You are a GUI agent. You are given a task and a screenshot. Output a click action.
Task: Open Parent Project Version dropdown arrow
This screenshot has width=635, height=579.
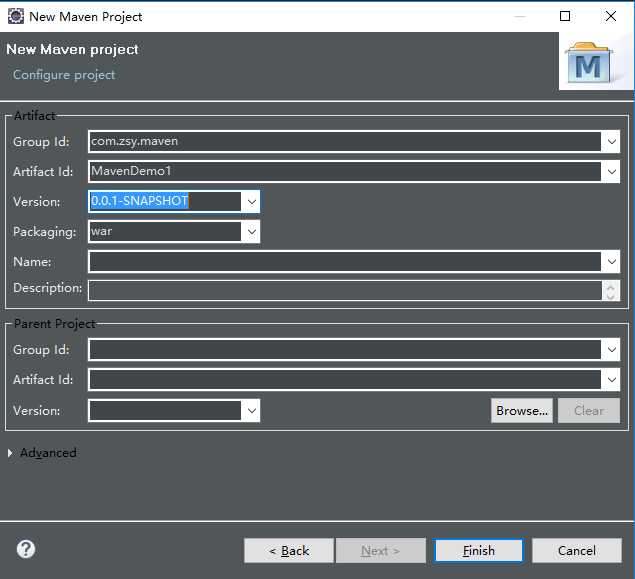pyautogui.click(x=251, y=411)
